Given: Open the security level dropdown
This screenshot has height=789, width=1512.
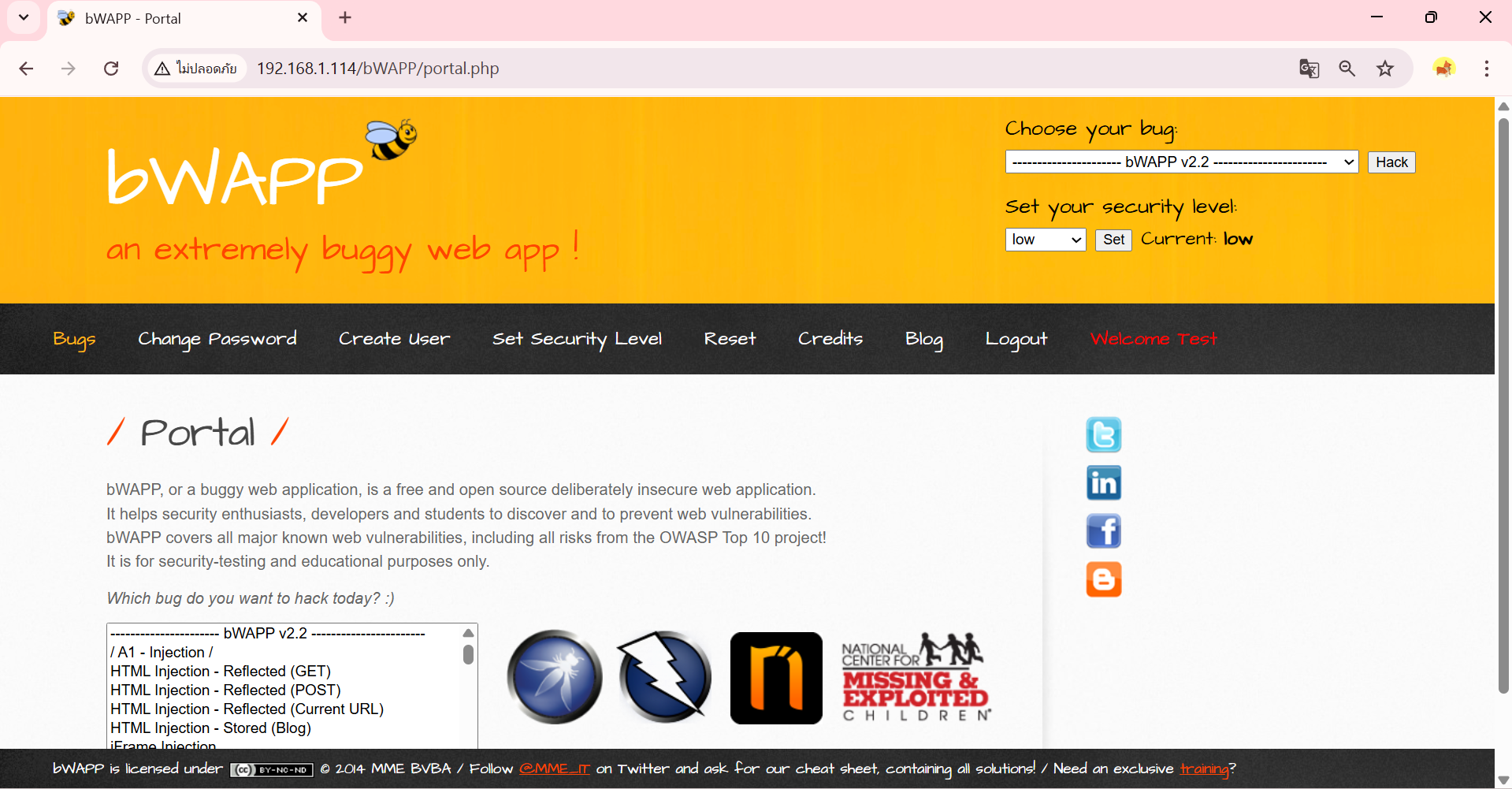Looking at the screenshot, I should pos(1045,240).
